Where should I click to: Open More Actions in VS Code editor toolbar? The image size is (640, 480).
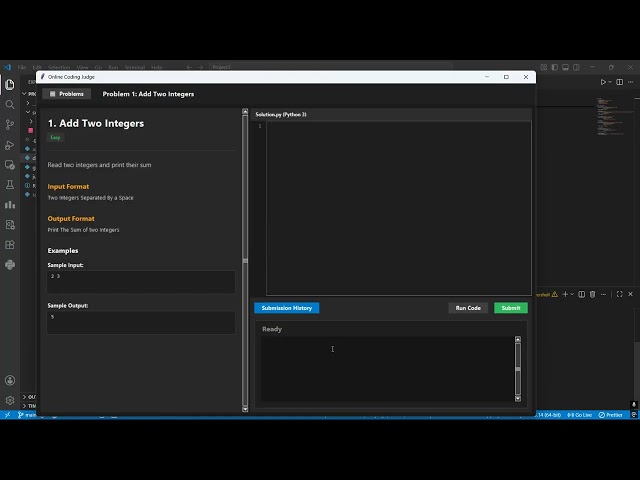tap(631, 82)
